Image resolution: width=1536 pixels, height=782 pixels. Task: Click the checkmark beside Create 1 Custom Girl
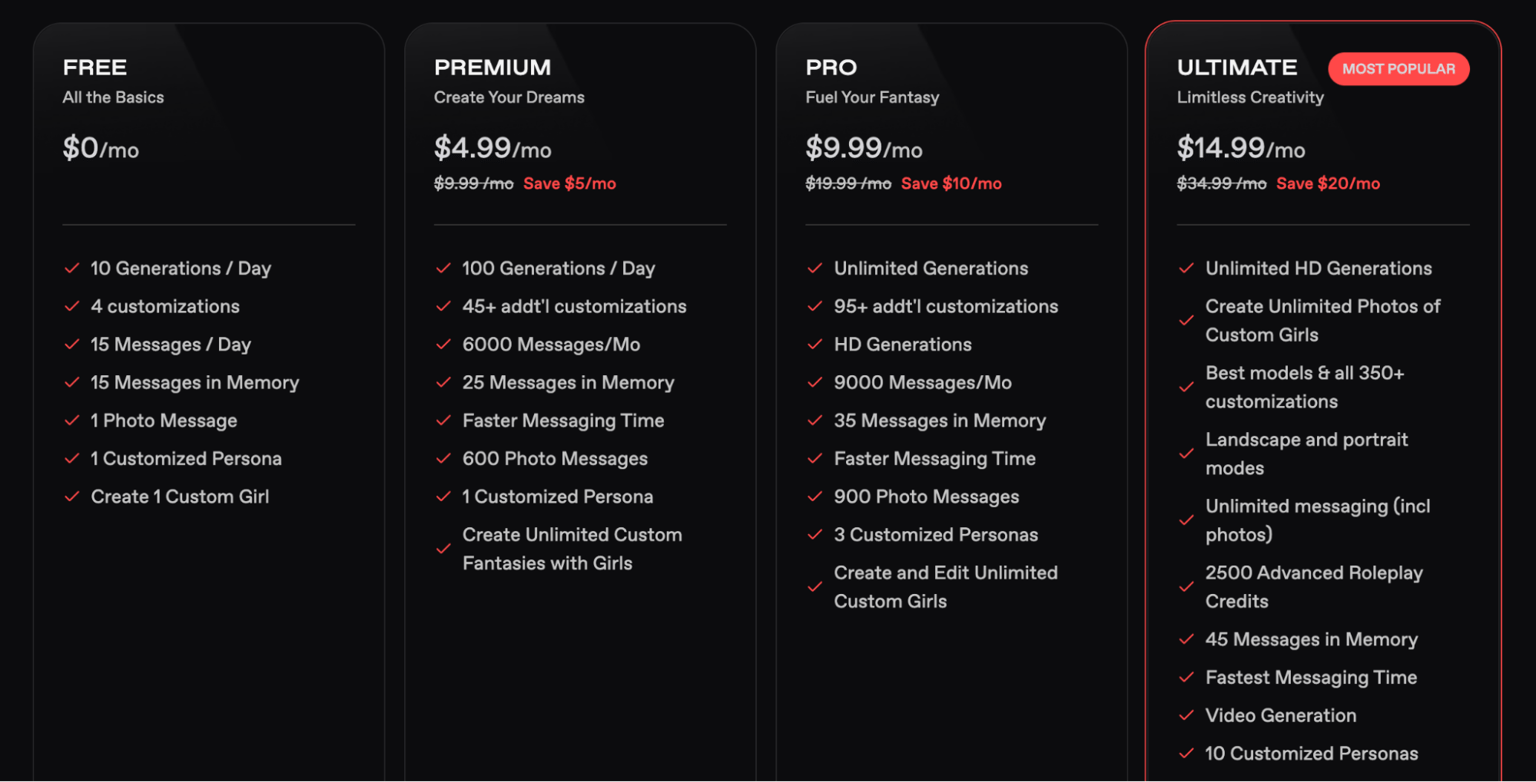point(72,497)
